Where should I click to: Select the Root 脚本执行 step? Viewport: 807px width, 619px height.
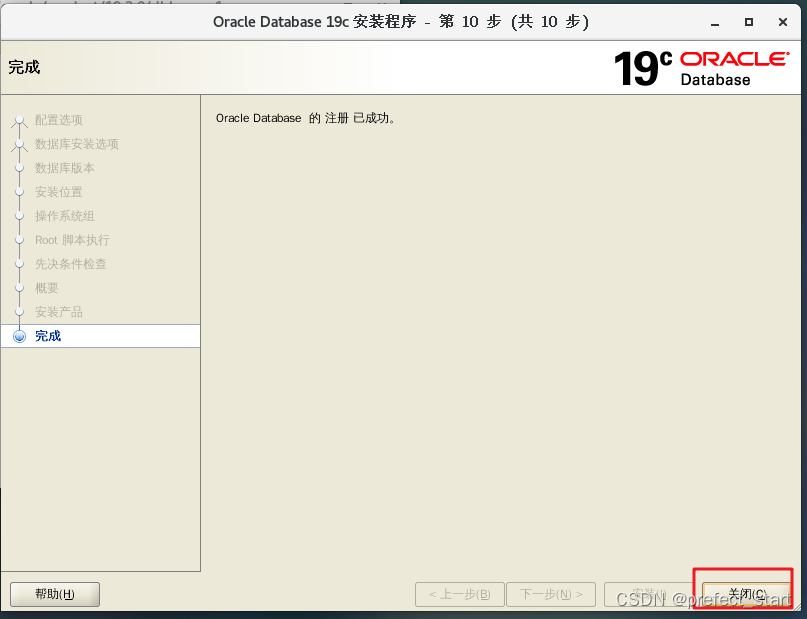72,240
